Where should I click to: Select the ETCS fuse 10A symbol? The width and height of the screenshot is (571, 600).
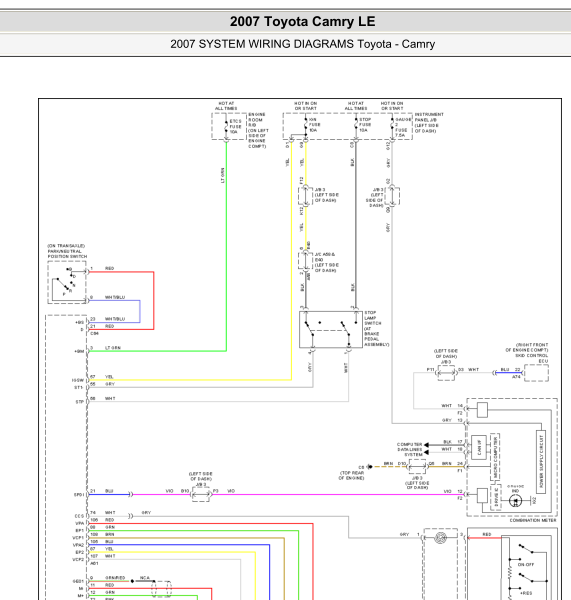[226, 127]
